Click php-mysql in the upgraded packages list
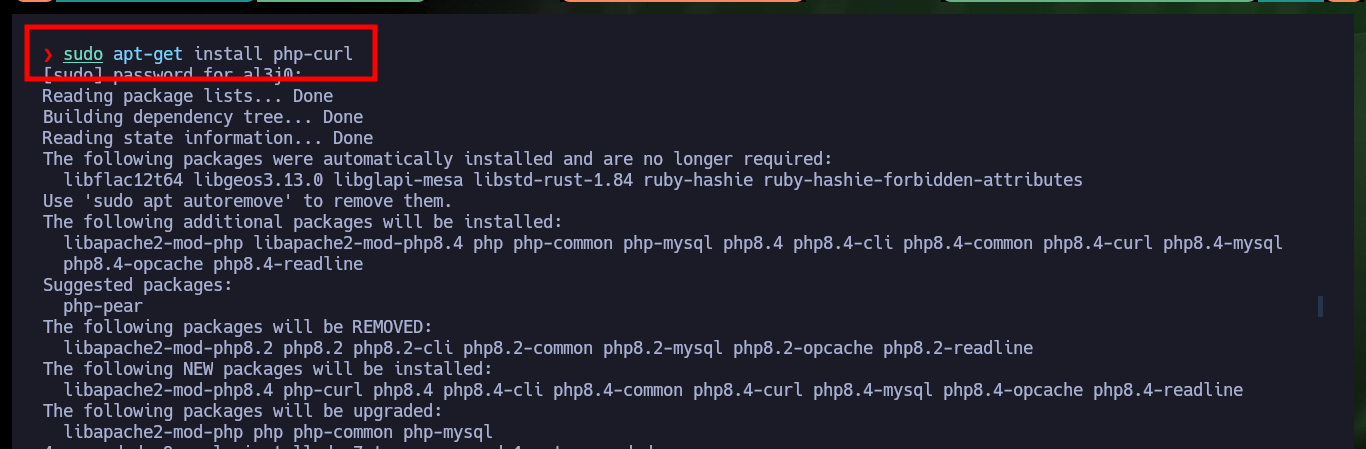Viewport: 1366px width, 449px height. [448, 432]
